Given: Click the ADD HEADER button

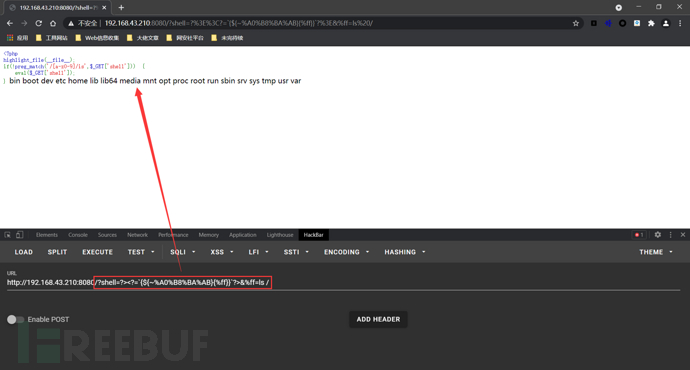Looking at the screenshot, I should 378,319.
